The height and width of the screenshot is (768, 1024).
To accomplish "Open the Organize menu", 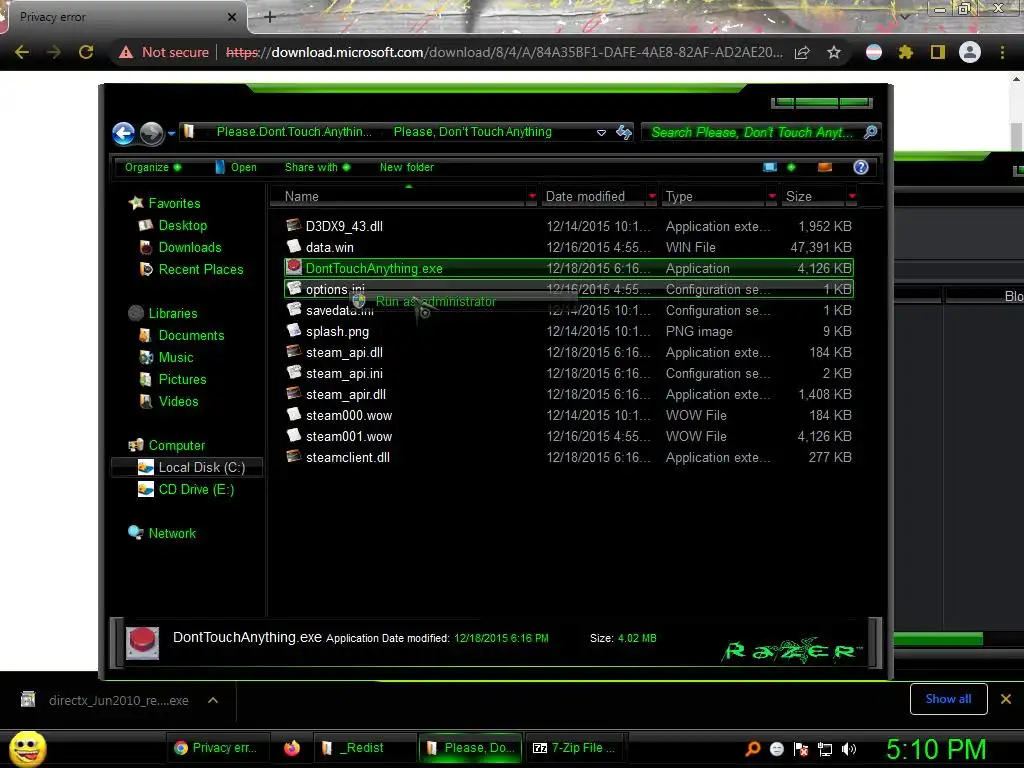I will pyautogui.click(x=153, y=167).
